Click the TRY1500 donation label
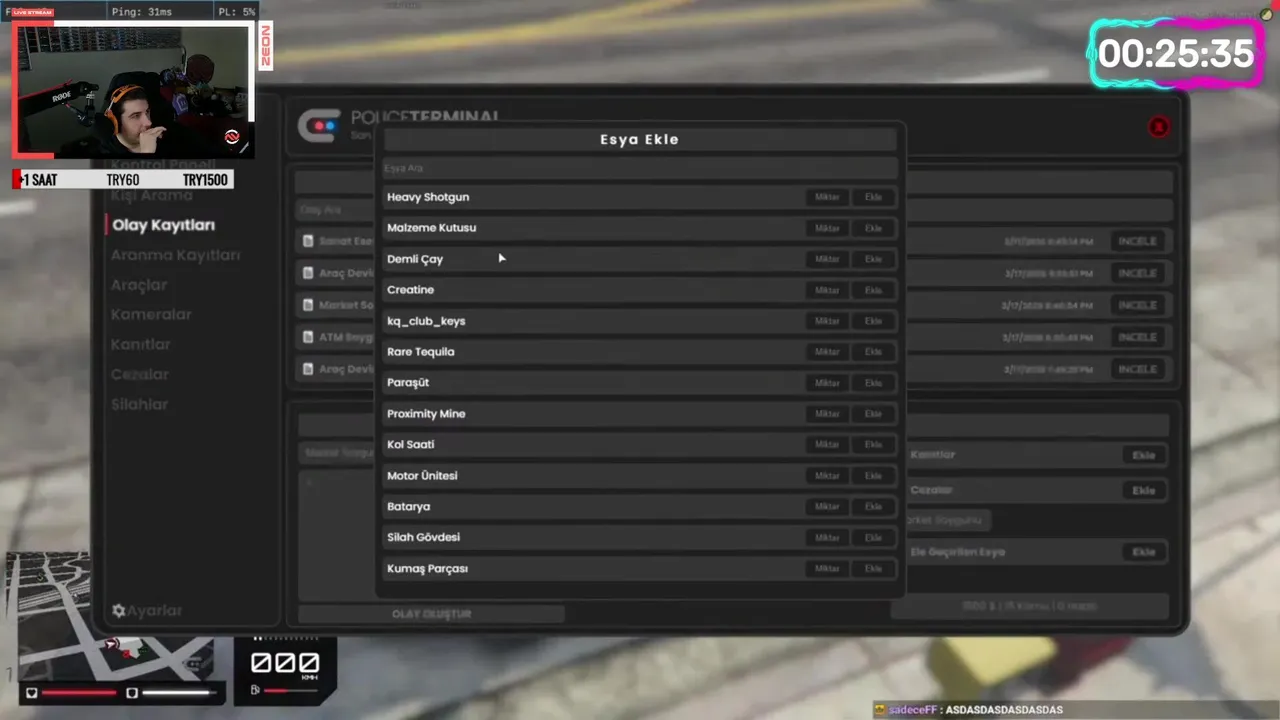 click(x=205, y=180)
